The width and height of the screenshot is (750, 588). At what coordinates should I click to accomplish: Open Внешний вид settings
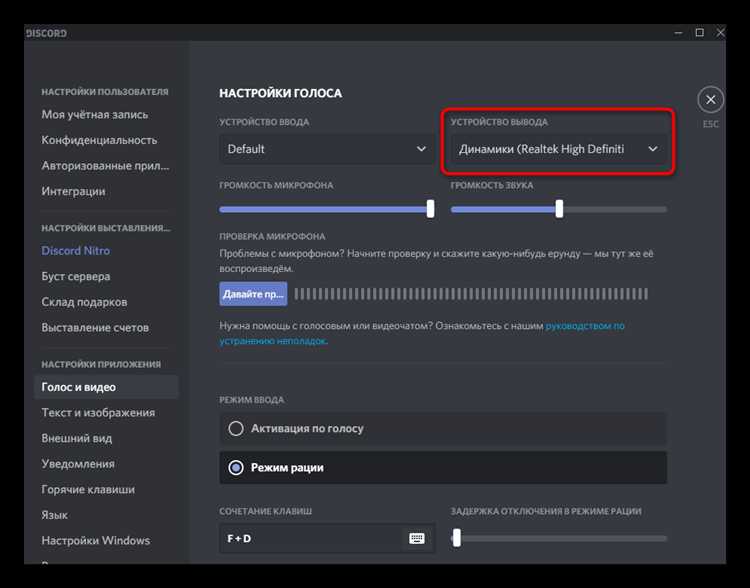click(77, 439)
